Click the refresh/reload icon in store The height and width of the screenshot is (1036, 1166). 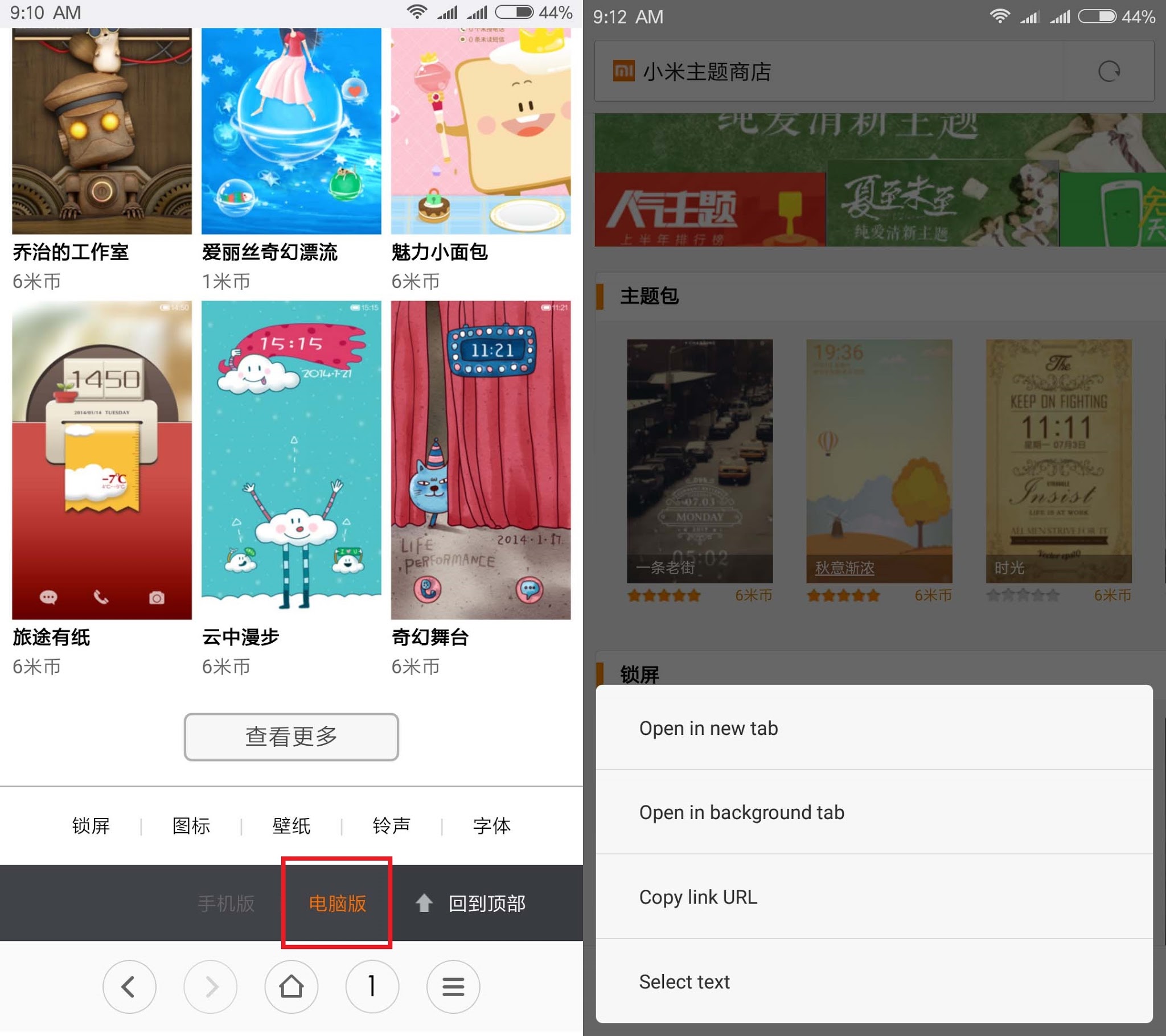1108,71
